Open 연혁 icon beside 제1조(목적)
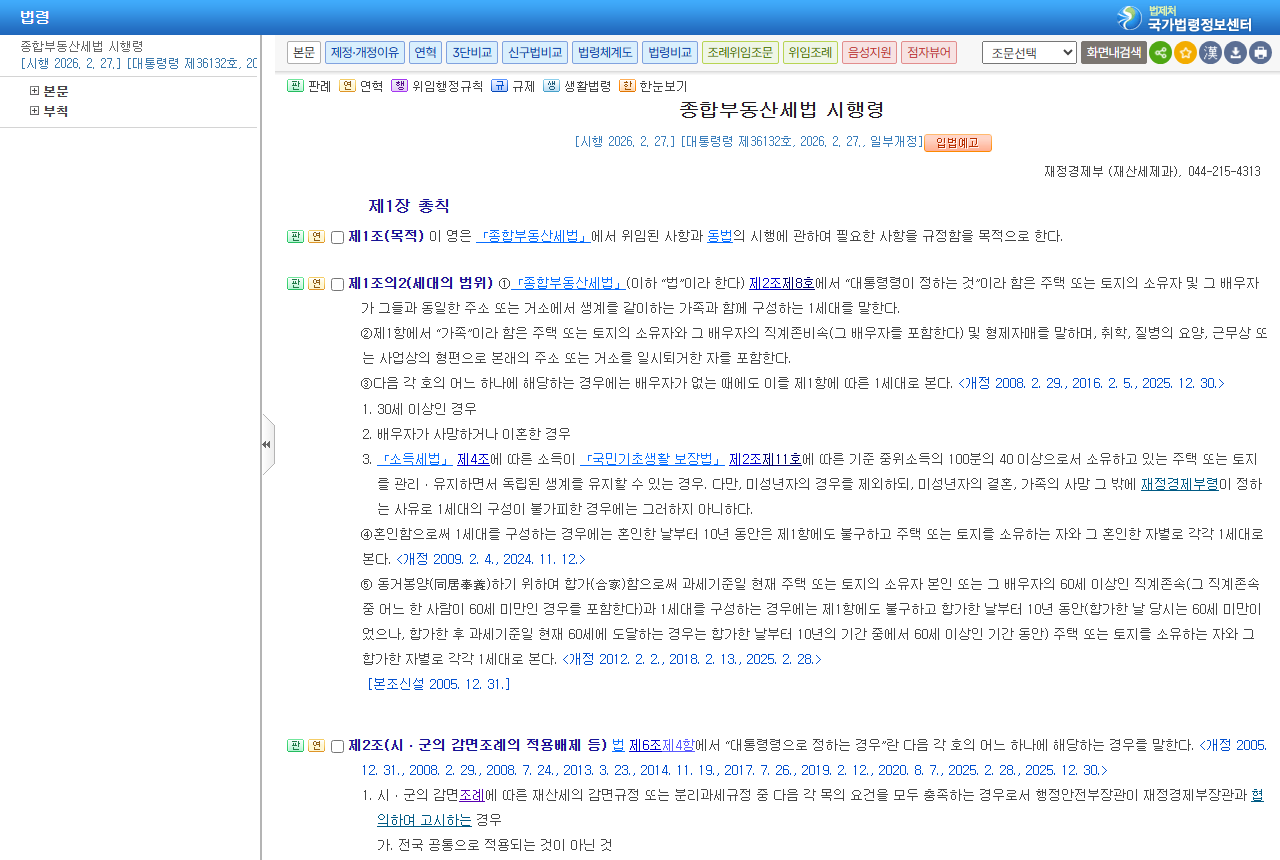This screenshot has height=860, width=1280. tap(316, 237)
